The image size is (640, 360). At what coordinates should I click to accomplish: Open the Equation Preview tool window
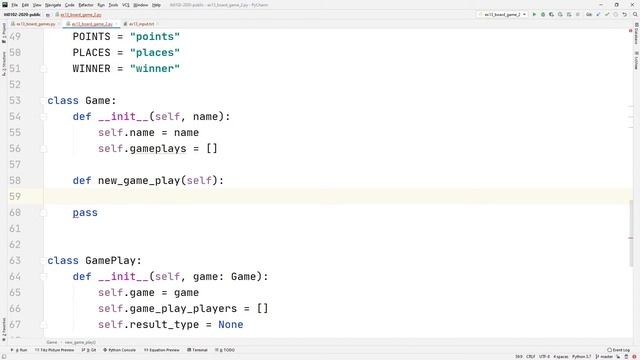tap(162, 350)
